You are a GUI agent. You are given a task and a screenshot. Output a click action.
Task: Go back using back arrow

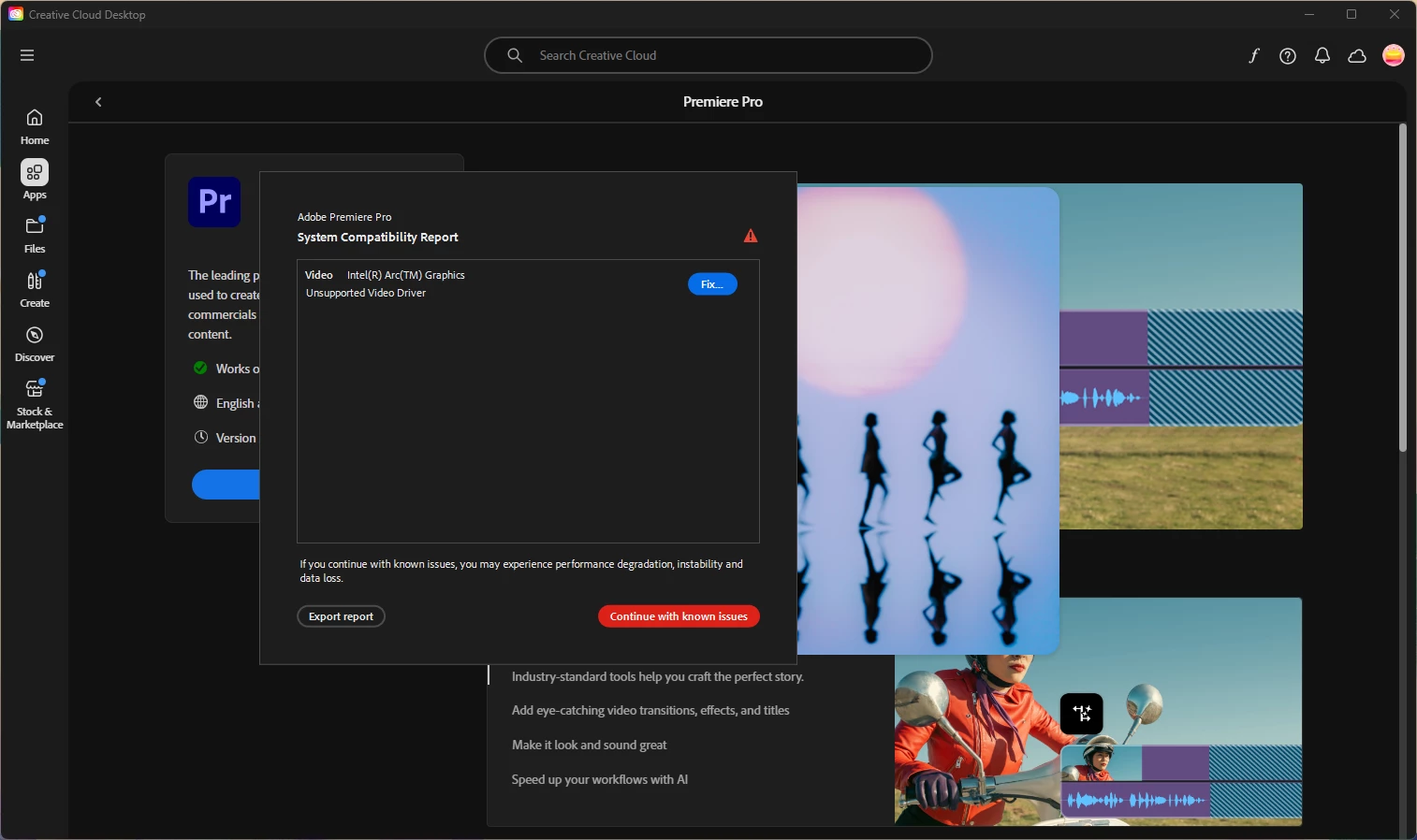[98, 102]
